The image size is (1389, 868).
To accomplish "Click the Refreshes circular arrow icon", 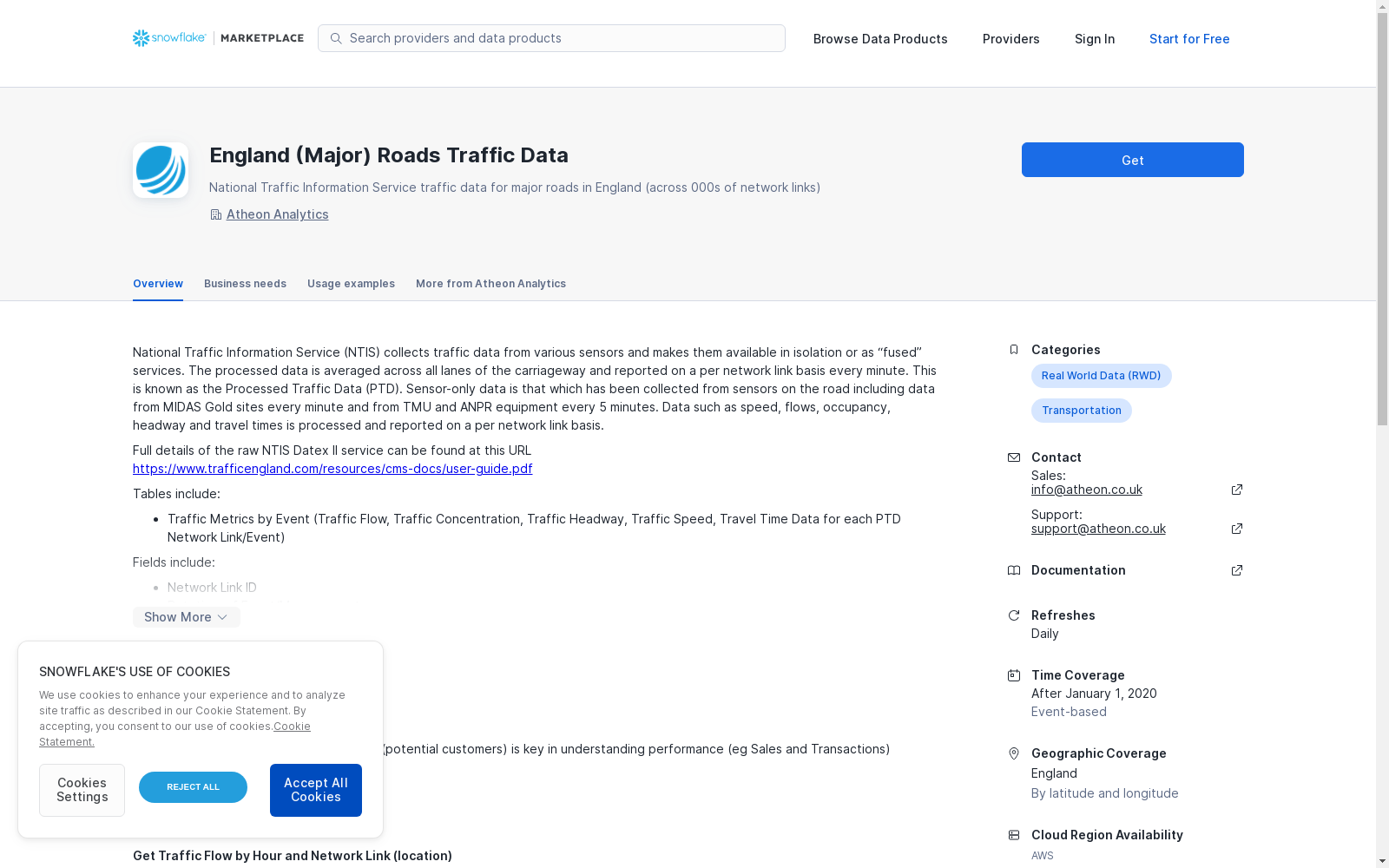I will tap(1013, 615).
